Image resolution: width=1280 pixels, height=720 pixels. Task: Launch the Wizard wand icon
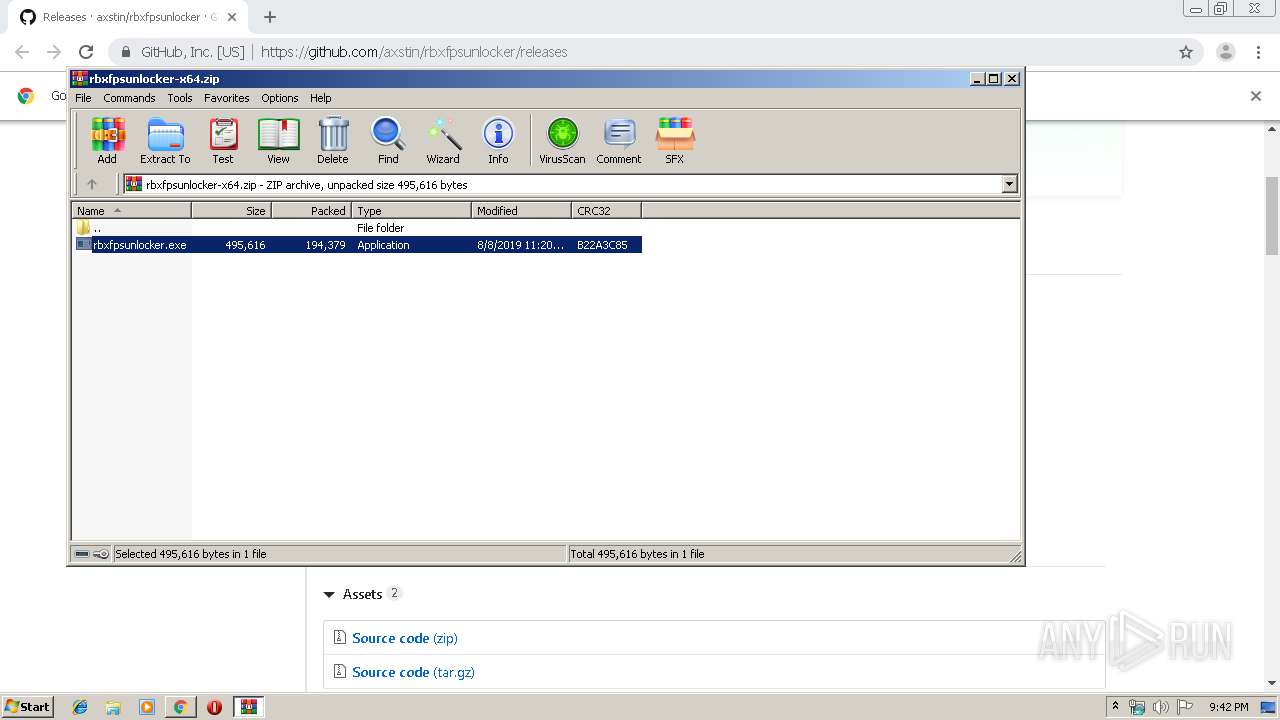(x=443, y=140)
